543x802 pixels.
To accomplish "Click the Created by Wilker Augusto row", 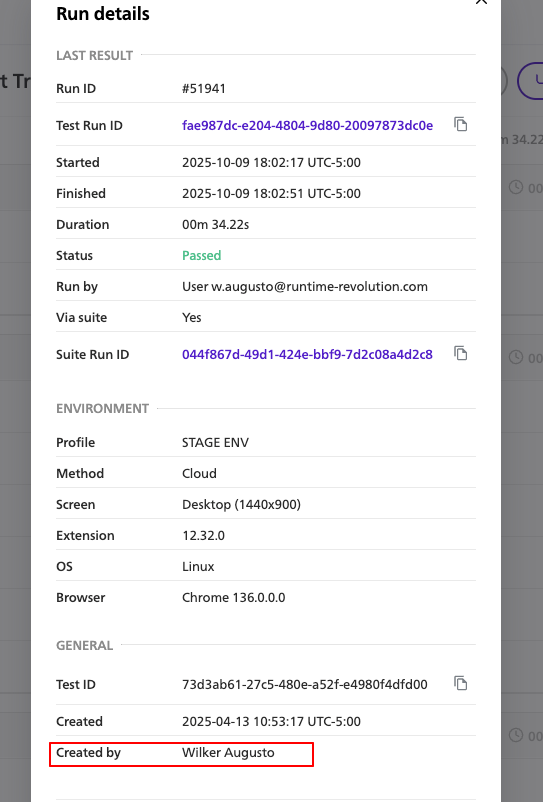I will [x=182, y=754].
